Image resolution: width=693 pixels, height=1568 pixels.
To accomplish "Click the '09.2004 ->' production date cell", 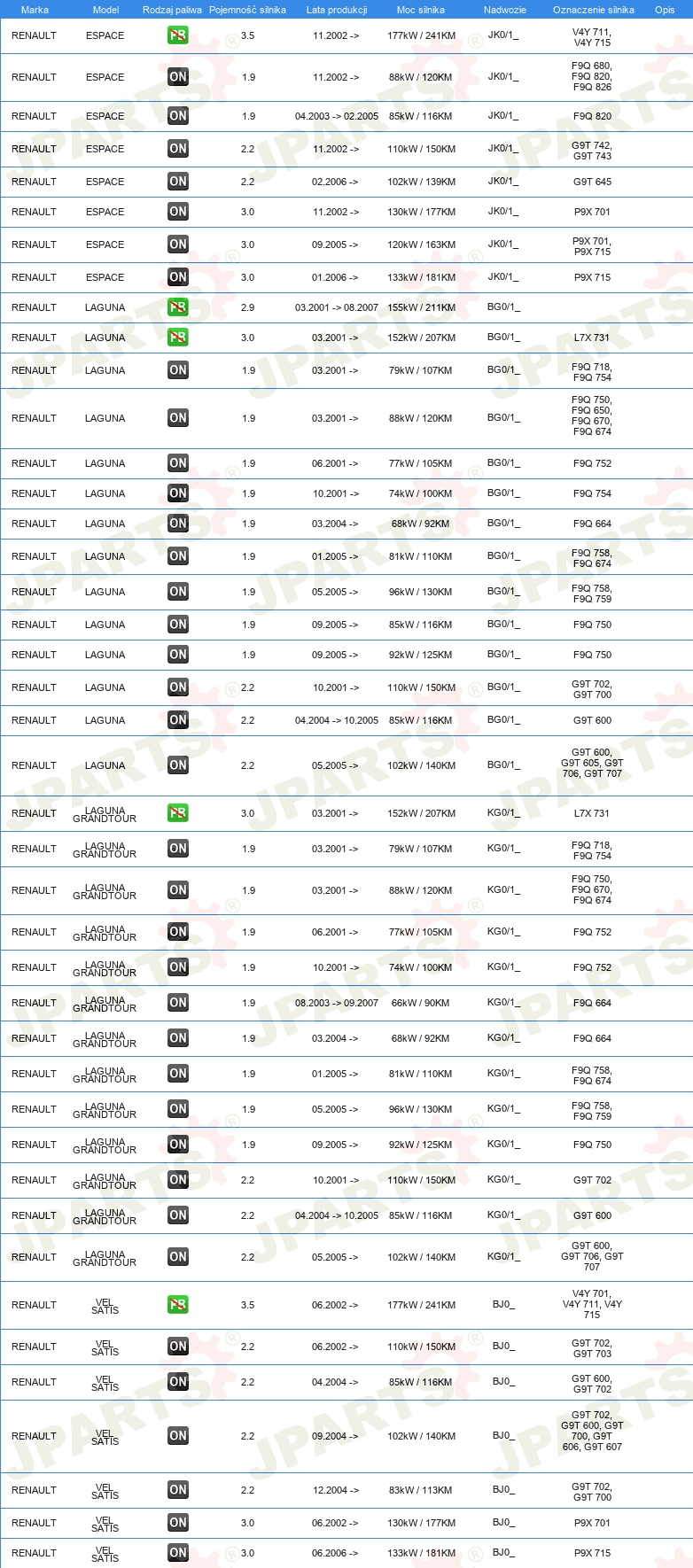I will (335, 1436).
